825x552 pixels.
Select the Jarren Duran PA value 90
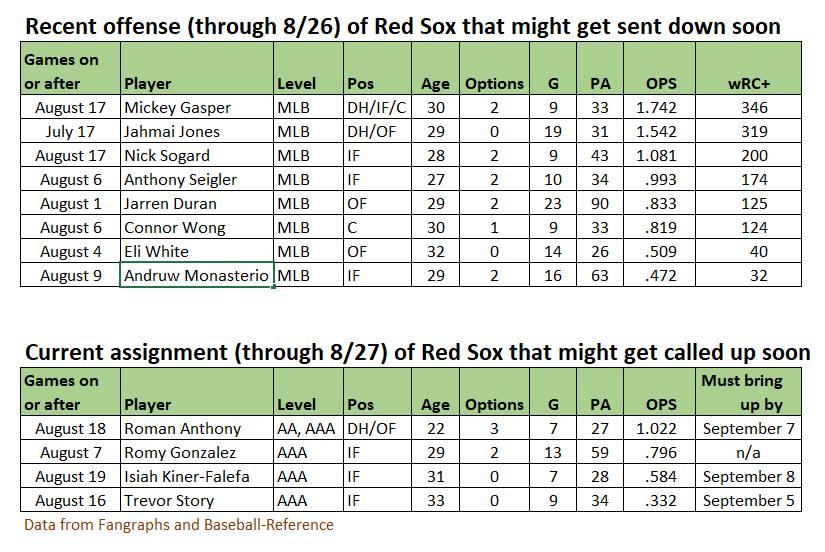click(600, 203)
